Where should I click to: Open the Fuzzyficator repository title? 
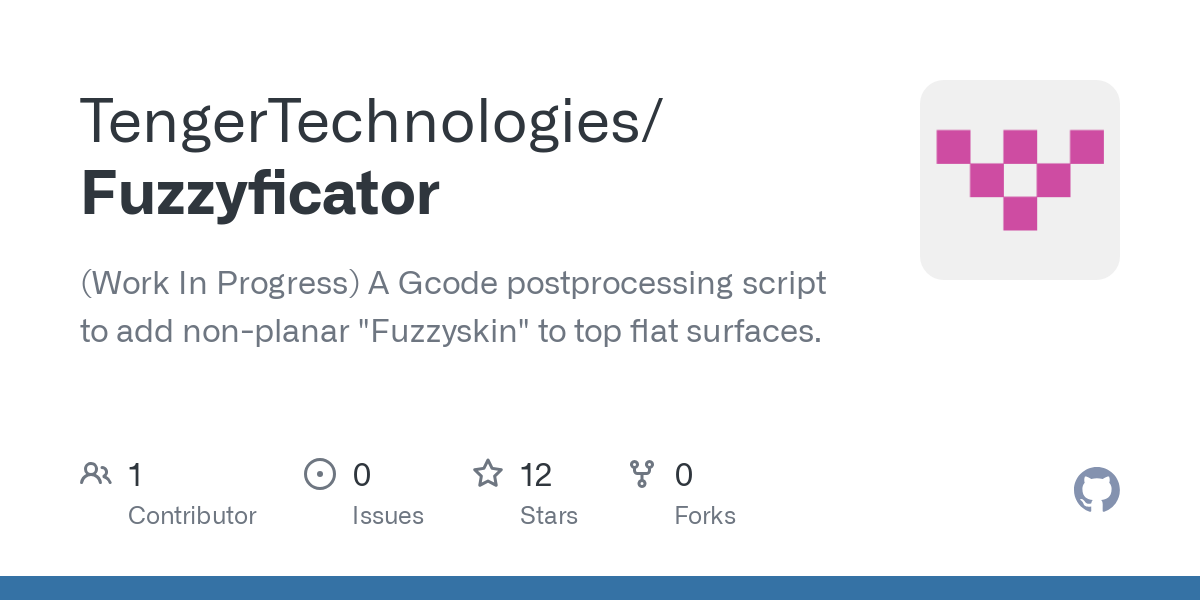(x=260, y=193)
